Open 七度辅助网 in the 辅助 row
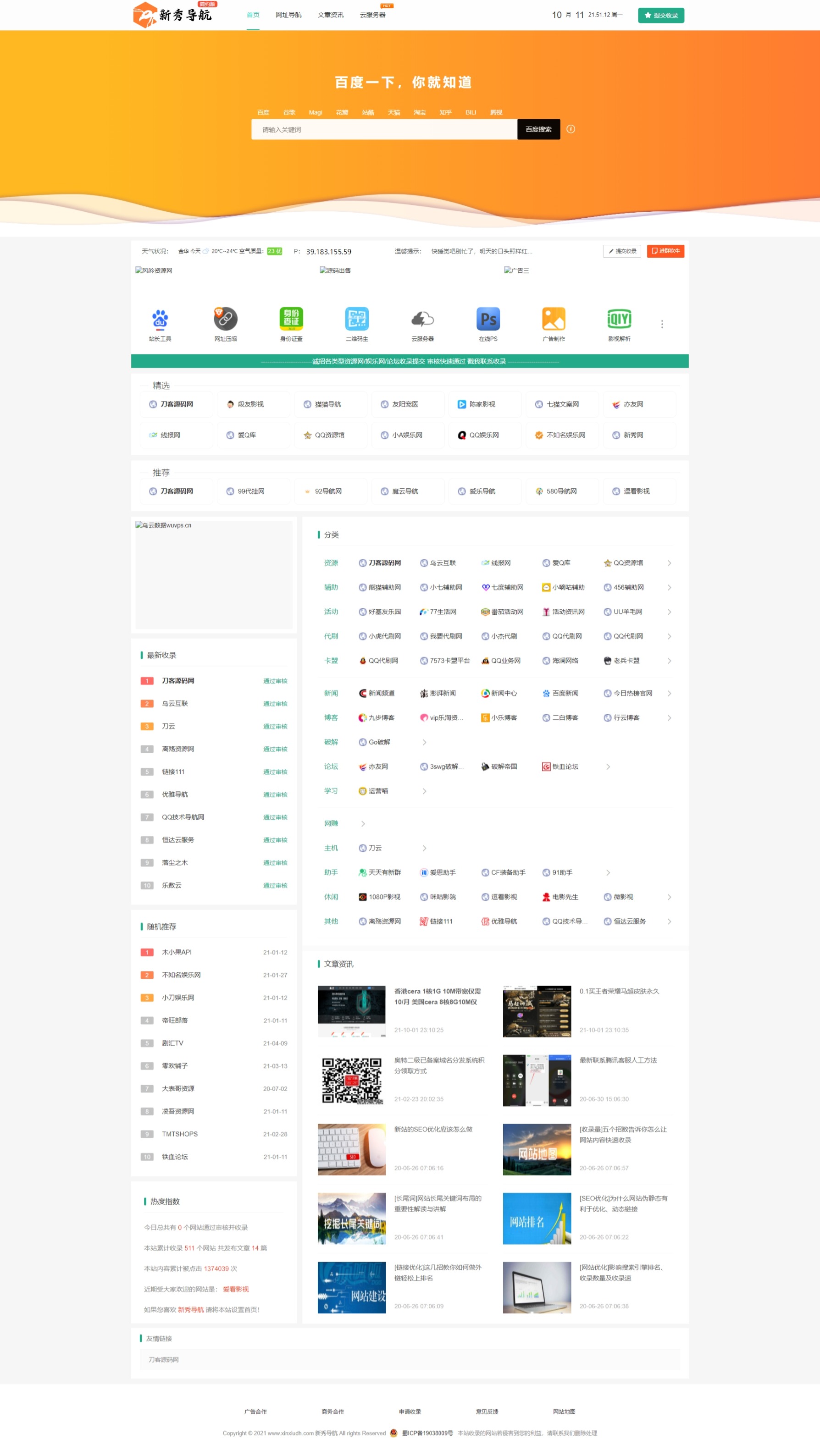 502,587
